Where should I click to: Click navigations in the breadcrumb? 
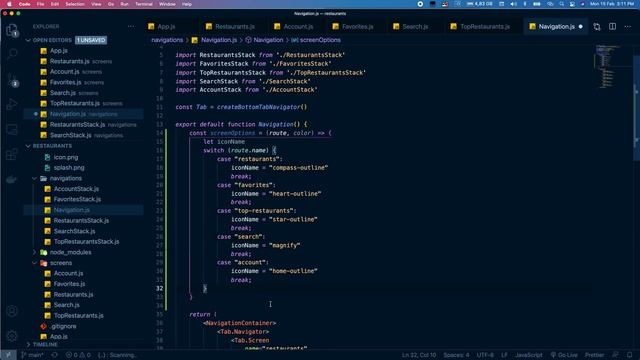coord(167,40)
